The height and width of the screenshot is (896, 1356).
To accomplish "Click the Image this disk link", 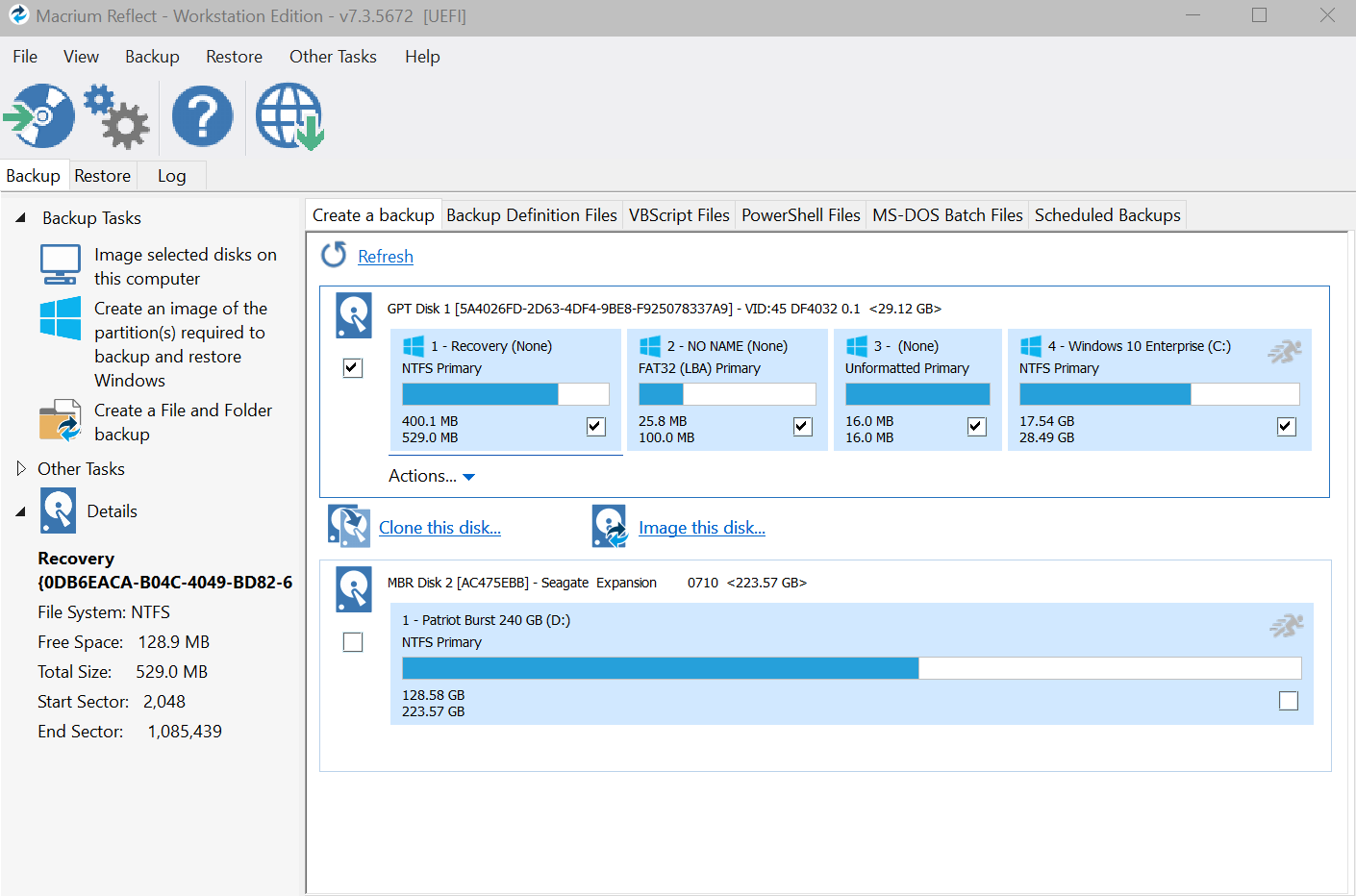I will [x=702, y=528].
